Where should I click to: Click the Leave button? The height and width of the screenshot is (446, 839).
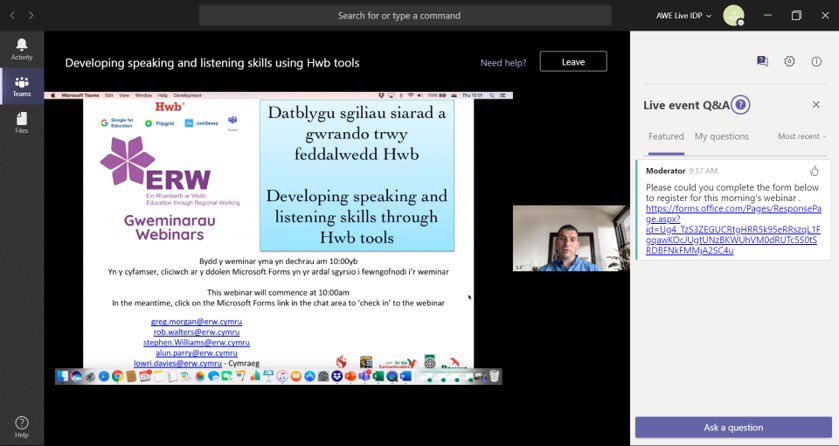coord(573,61)
